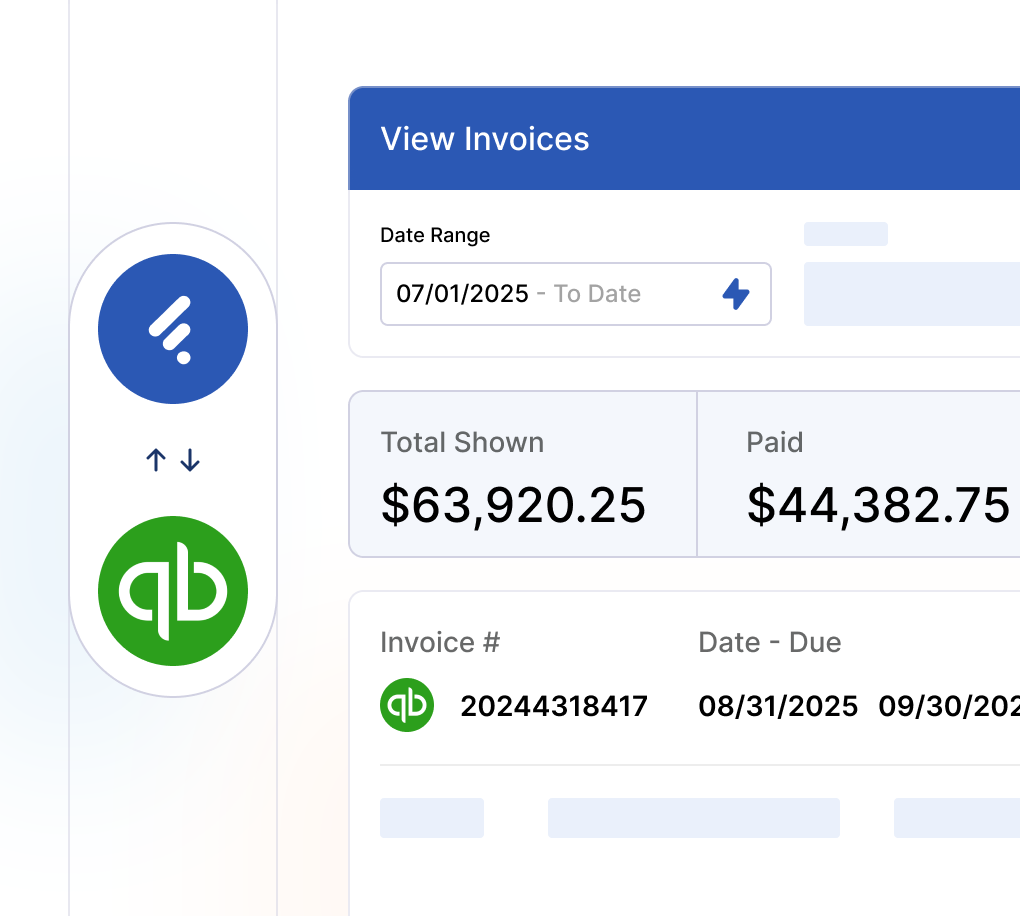Click the downward sync arrow
The image size is (1020, 916).
tap(190, 462)
